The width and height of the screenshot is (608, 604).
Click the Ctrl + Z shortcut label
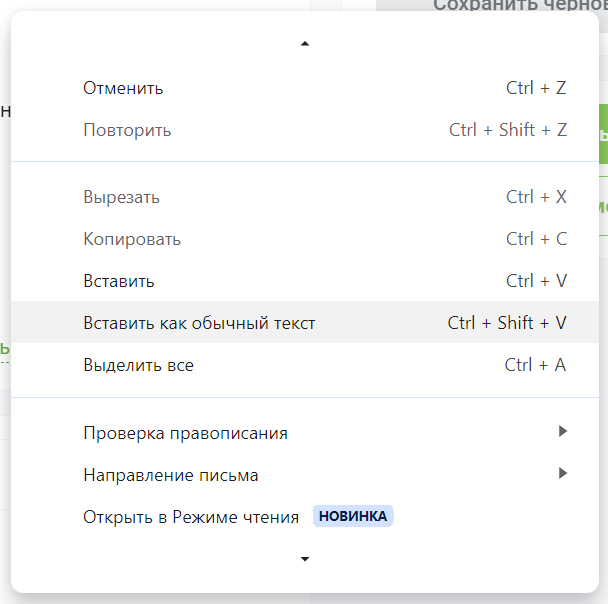click(536, 88)
